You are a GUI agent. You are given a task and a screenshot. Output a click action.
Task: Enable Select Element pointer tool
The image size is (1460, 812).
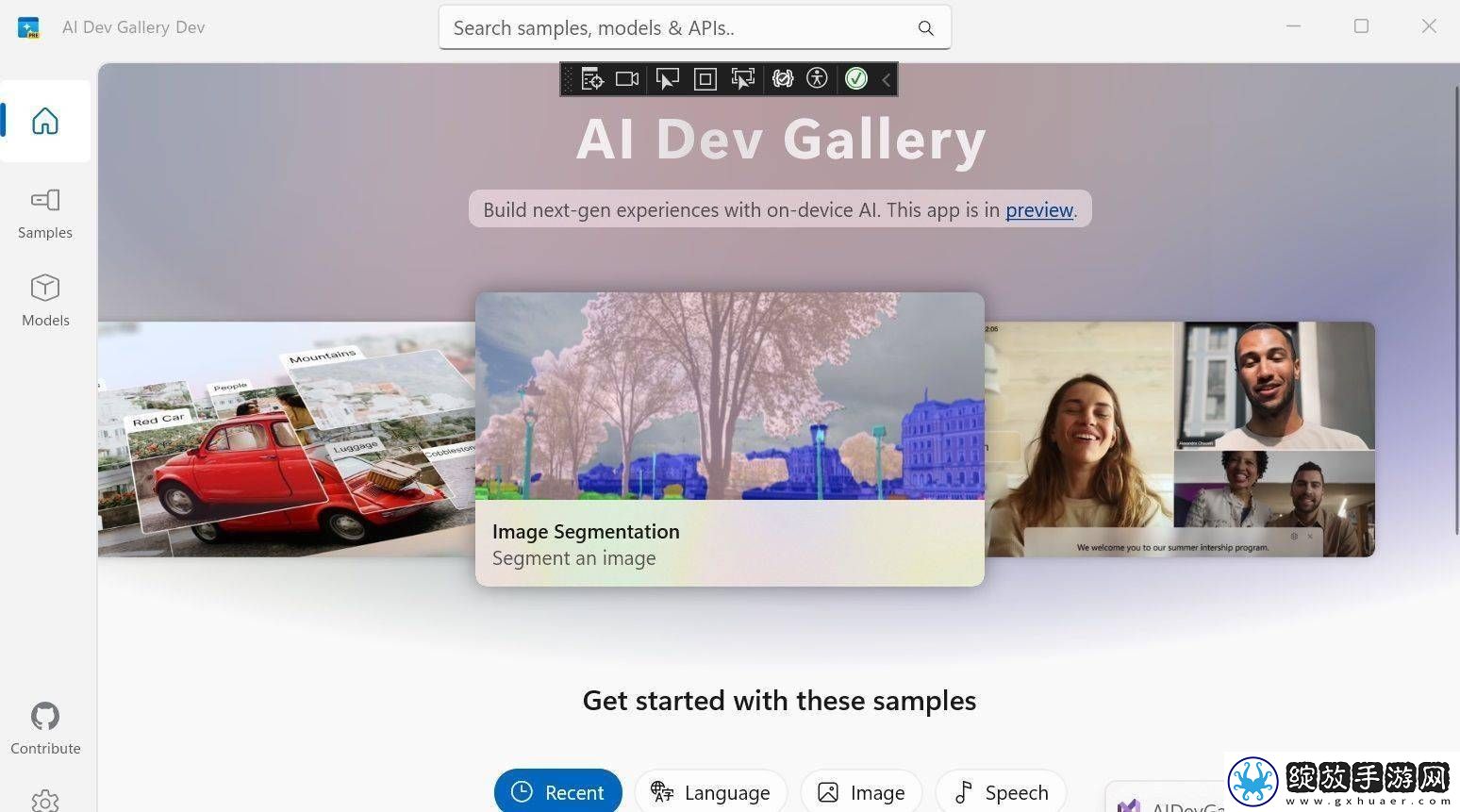click(x=668, y=79)
